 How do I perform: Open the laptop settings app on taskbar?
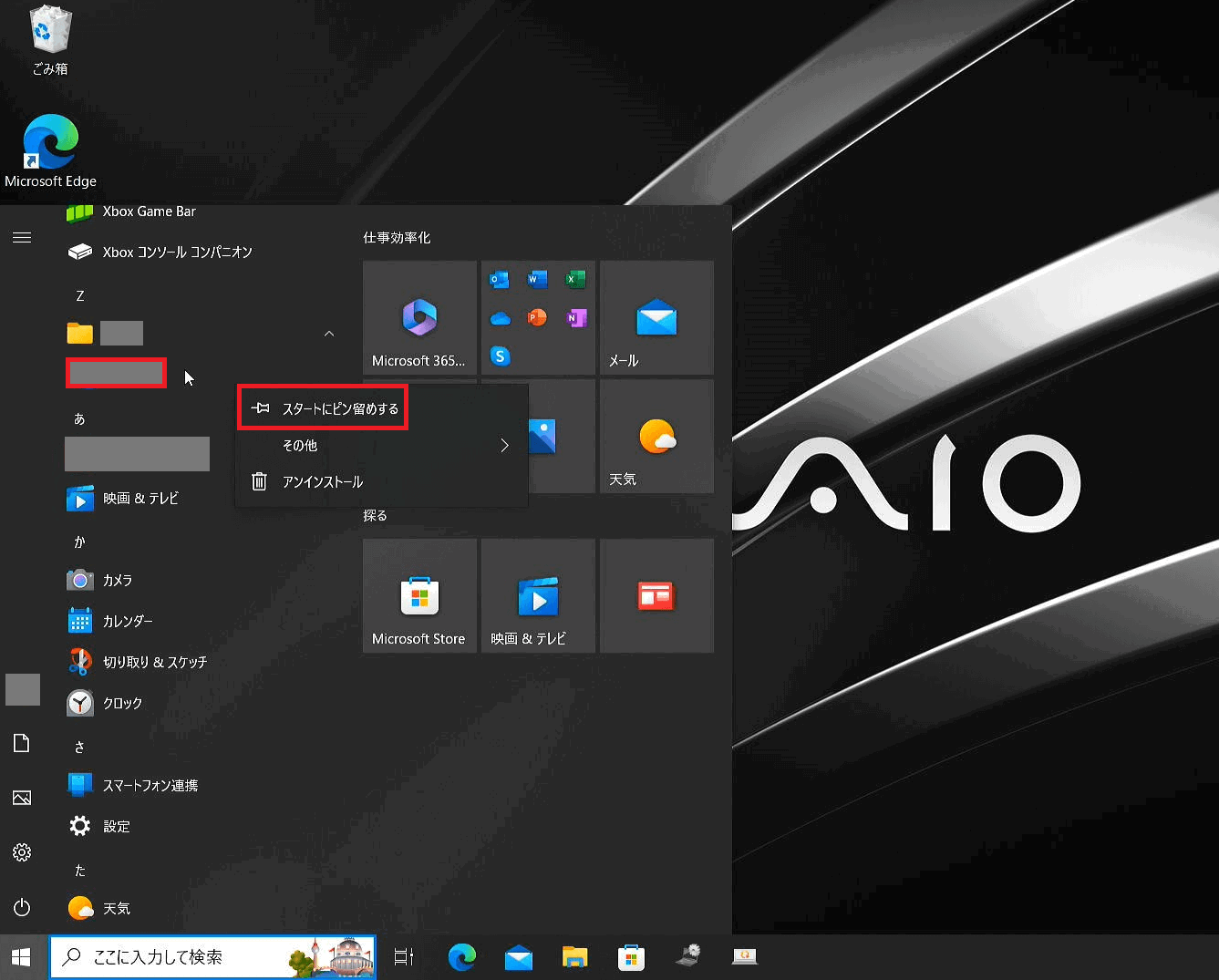click(x=688, y=957)
